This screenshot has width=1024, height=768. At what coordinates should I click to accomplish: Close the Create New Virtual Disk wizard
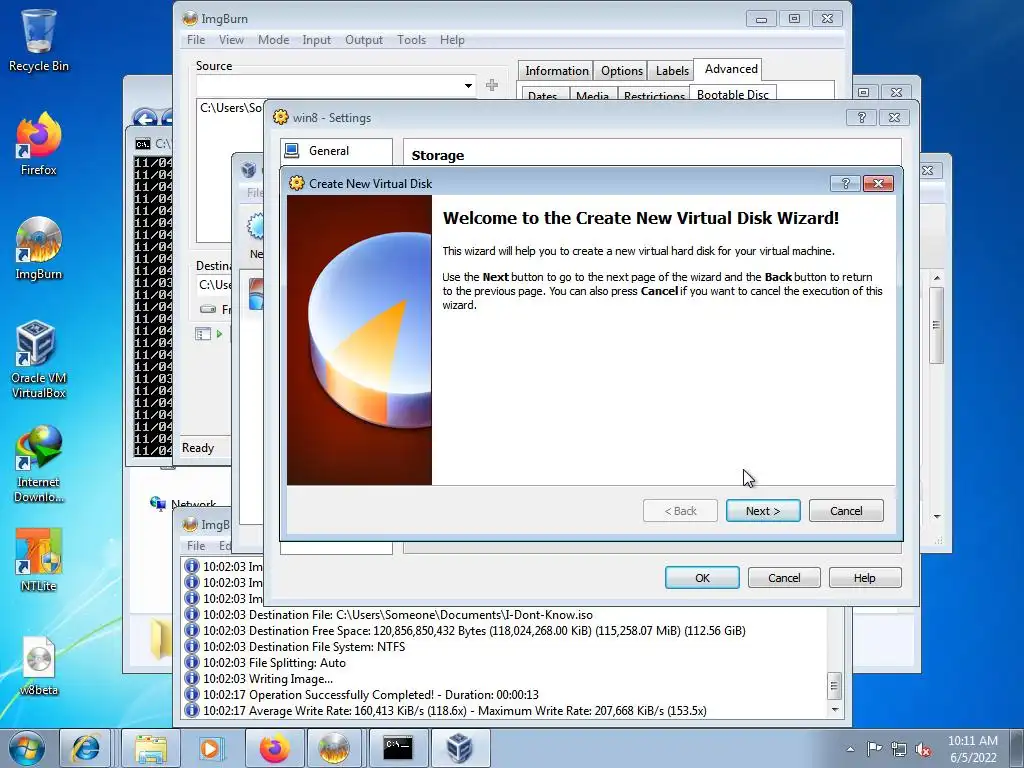878,184
